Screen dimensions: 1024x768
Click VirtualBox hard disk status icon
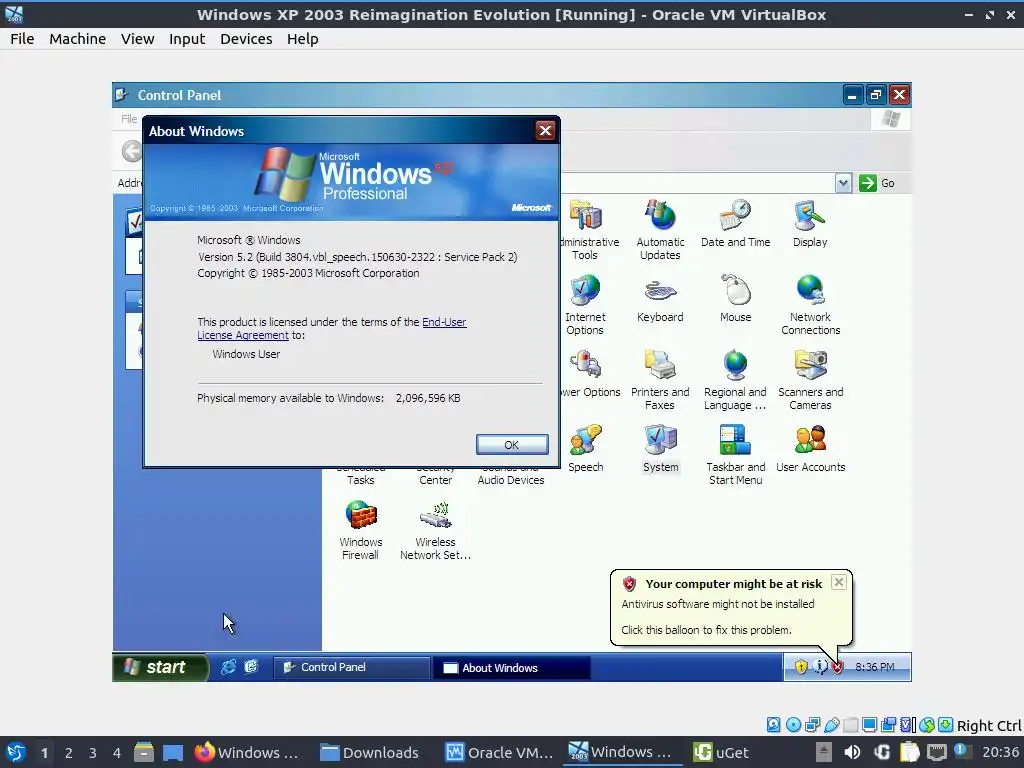[x=773, y=725]
